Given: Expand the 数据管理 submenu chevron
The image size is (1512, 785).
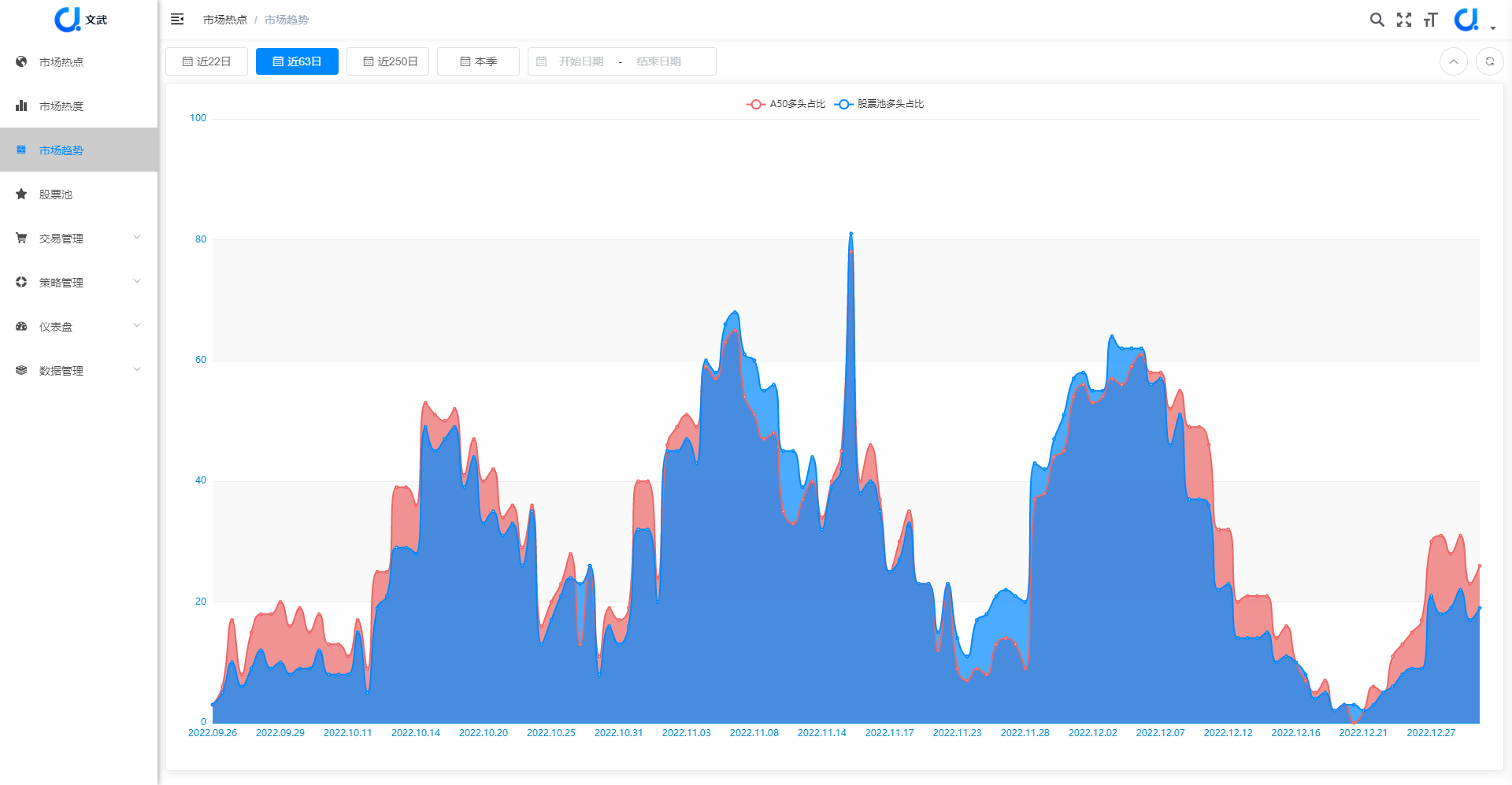Looking at the screenshot, I should [137, 369].
